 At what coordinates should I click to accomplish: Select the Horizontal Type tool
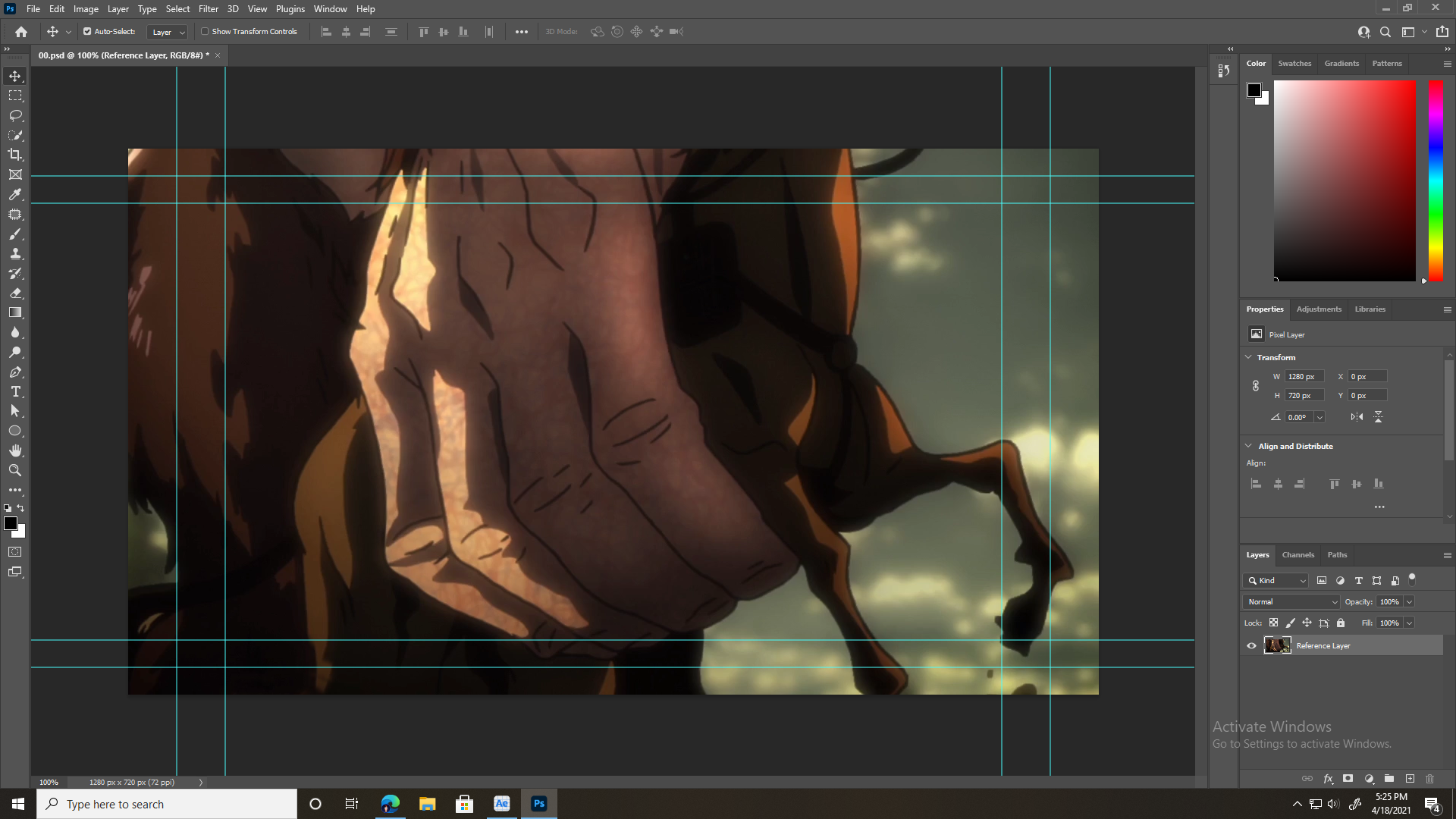15,391
